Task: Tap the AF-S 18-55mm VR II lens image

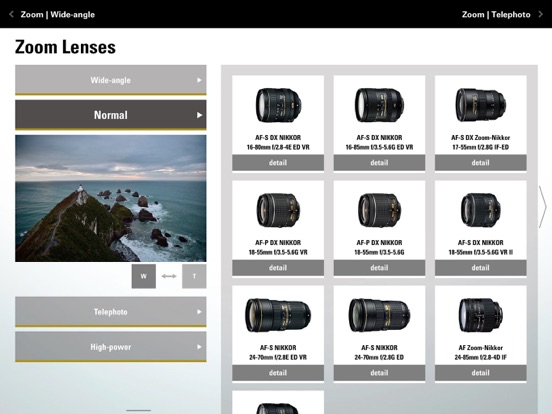Action: click(481, 210)
